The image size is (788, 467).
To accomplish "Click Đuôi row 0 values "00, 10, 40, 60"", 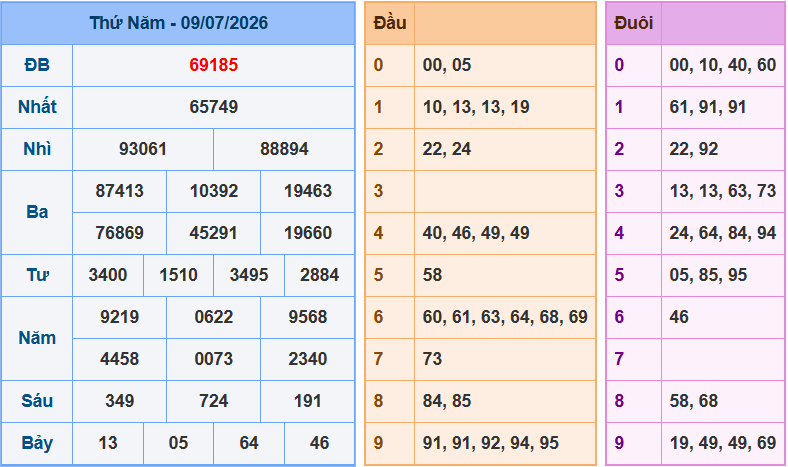I will [x=723, y=65].
